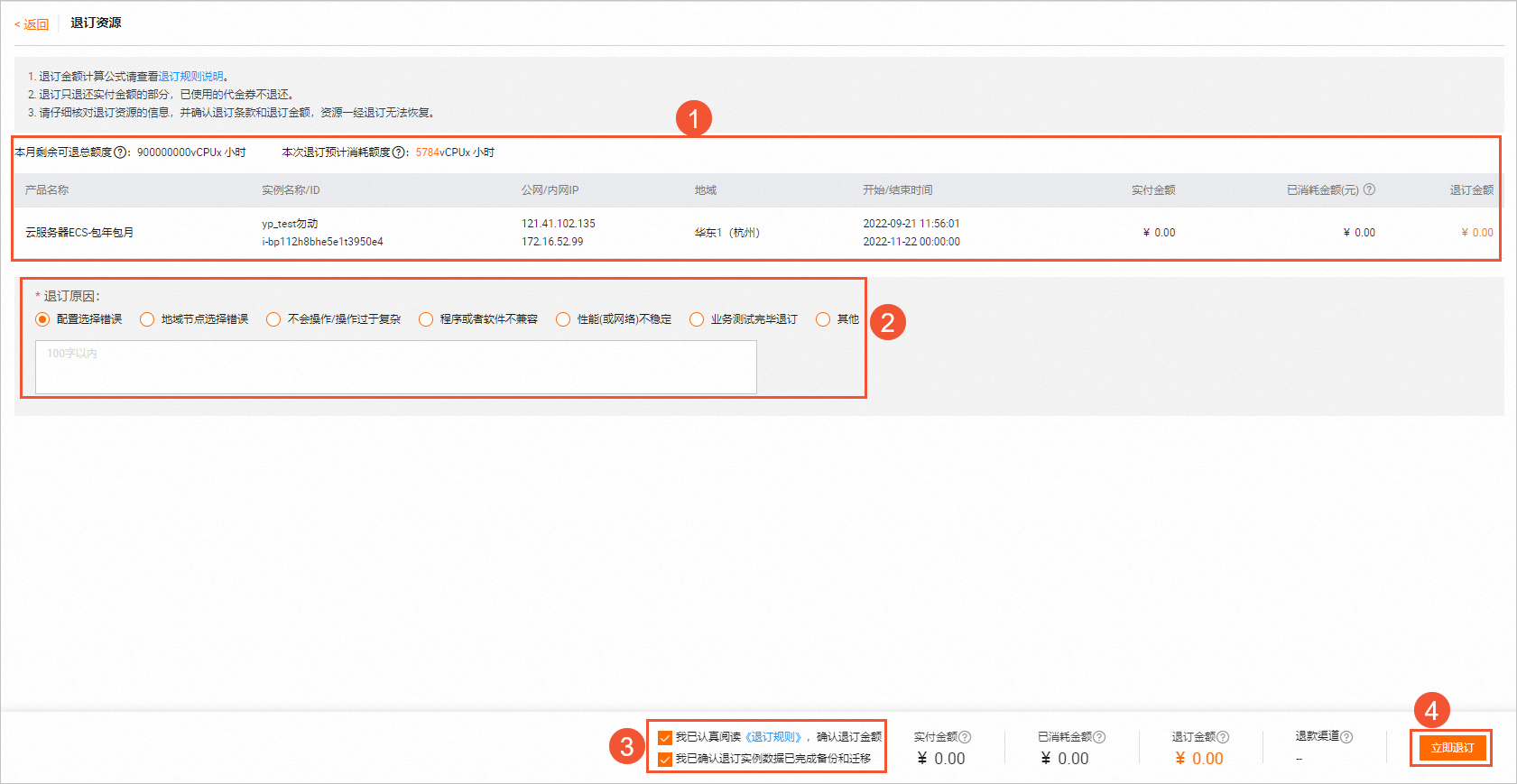Screen dimensions: 1517x784
Task: Select the 配置选择错误 reason
Action: 42,319
